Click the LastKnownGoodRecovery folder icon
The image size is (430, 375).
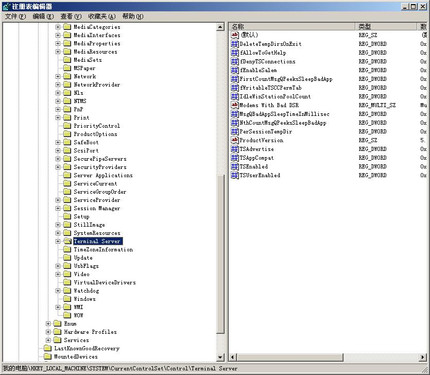48,348
